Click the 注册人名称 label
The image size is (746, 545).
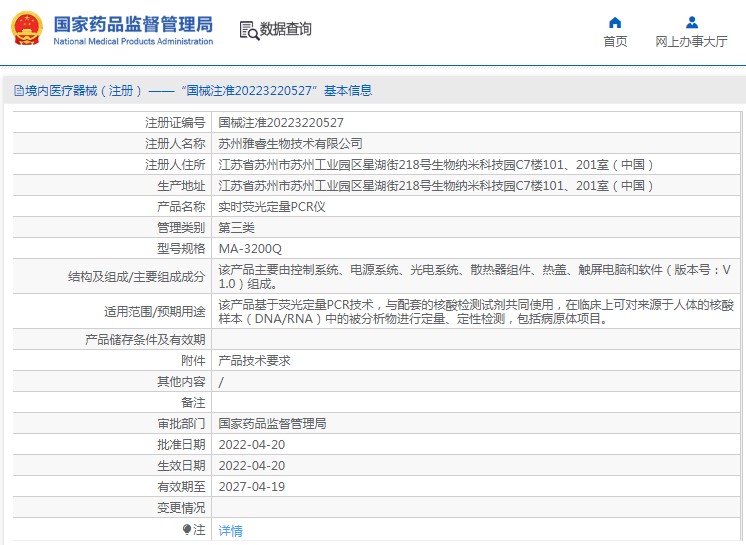point(175,144)
